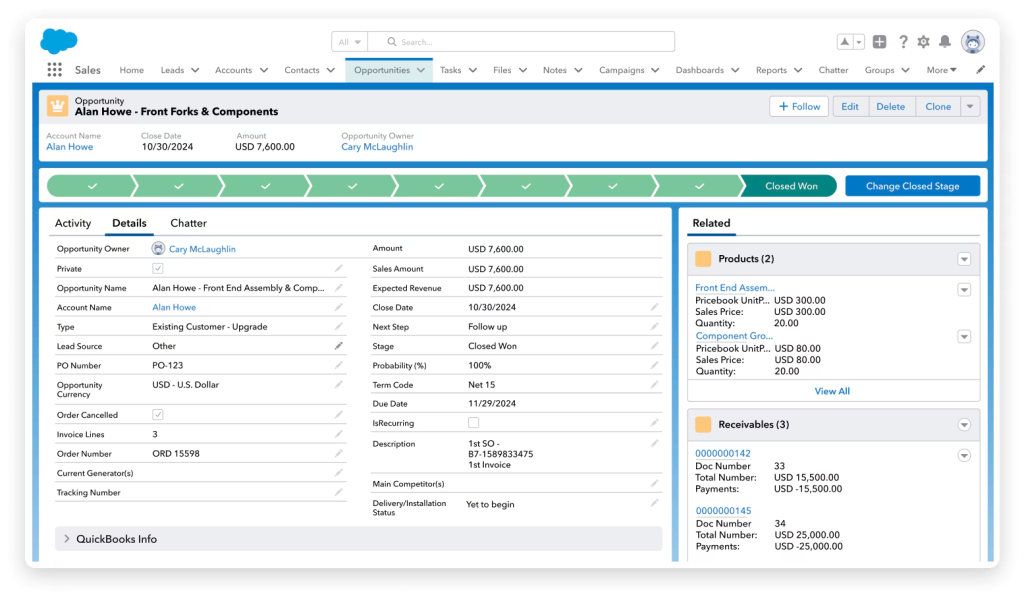Open the Receivables related list dropdown
Screen dimensions: 1024x599
click(x=964, y=425)
